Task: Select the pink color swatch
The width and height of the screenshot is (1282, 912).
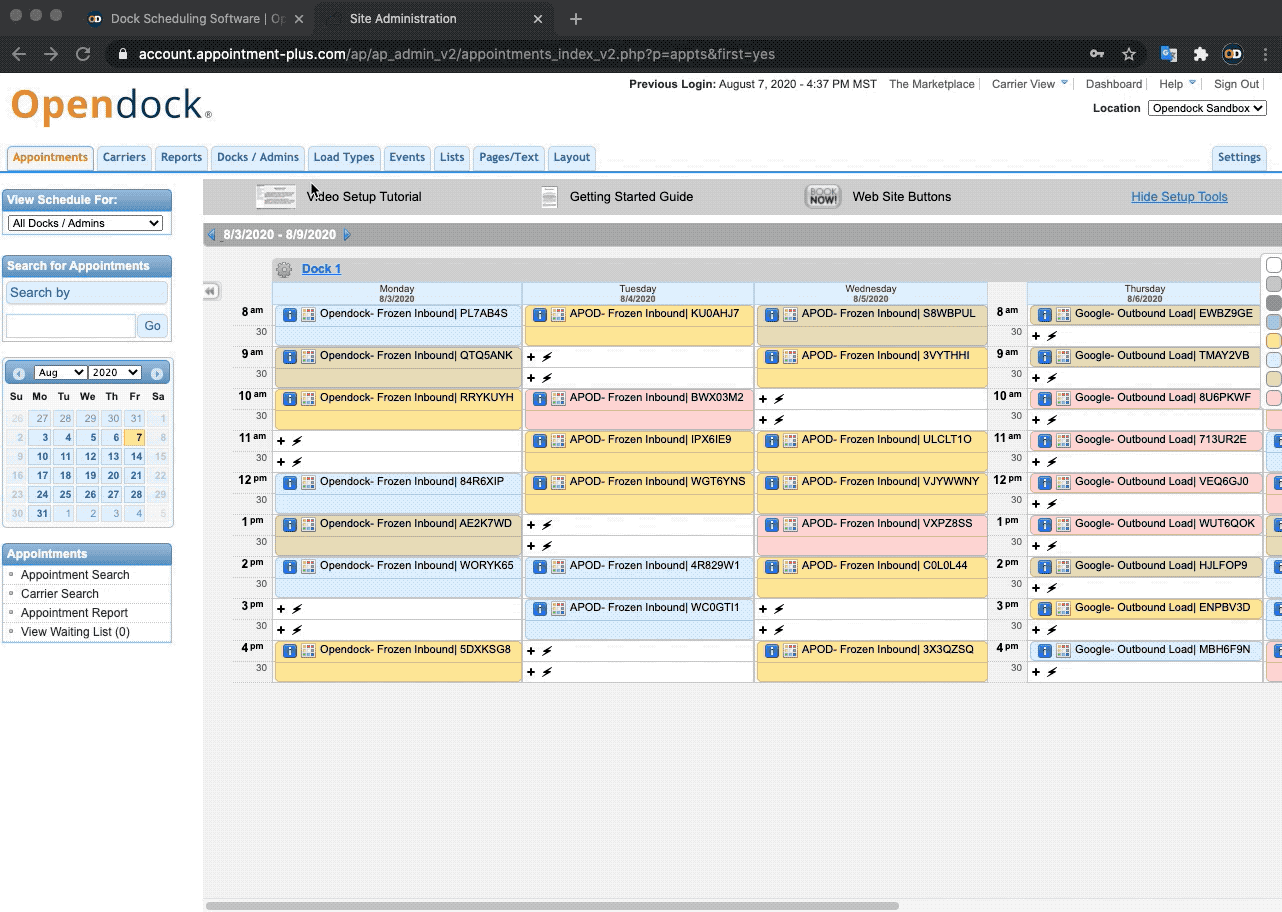Action: click(1274, 398)
